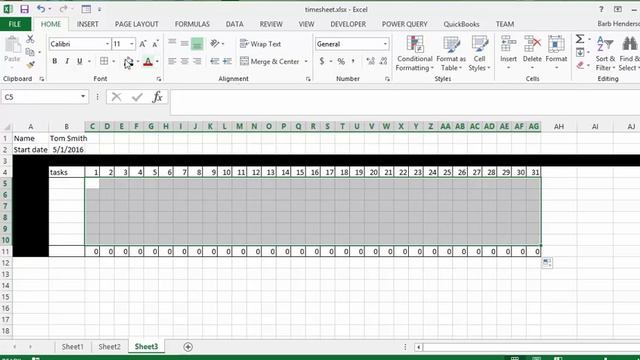The image size is (640, 360).
Task: Apply the red Font Color A
Action: [148, 62]
